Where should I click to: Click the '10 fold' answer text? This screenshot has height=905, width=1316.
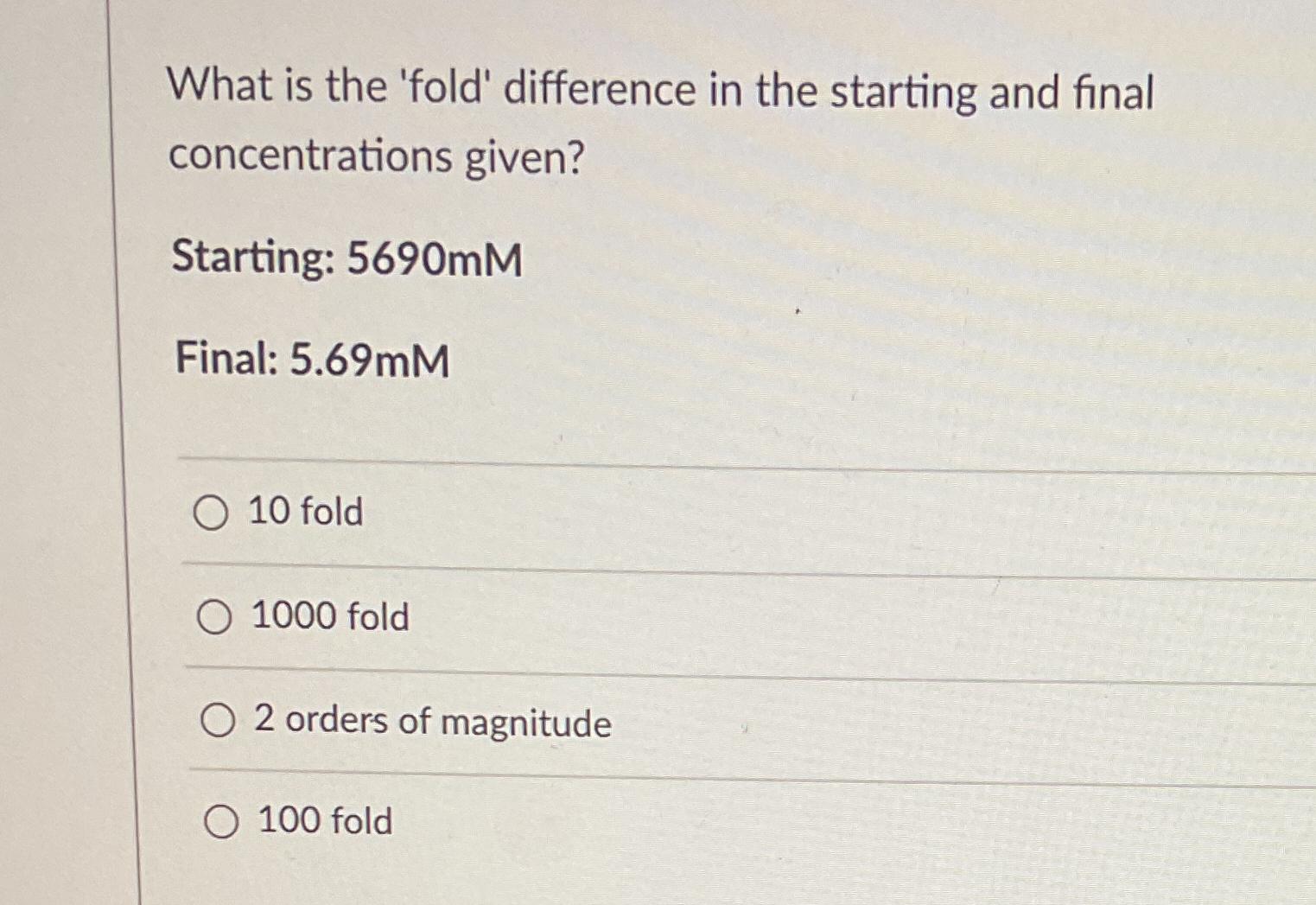point(304,513)
